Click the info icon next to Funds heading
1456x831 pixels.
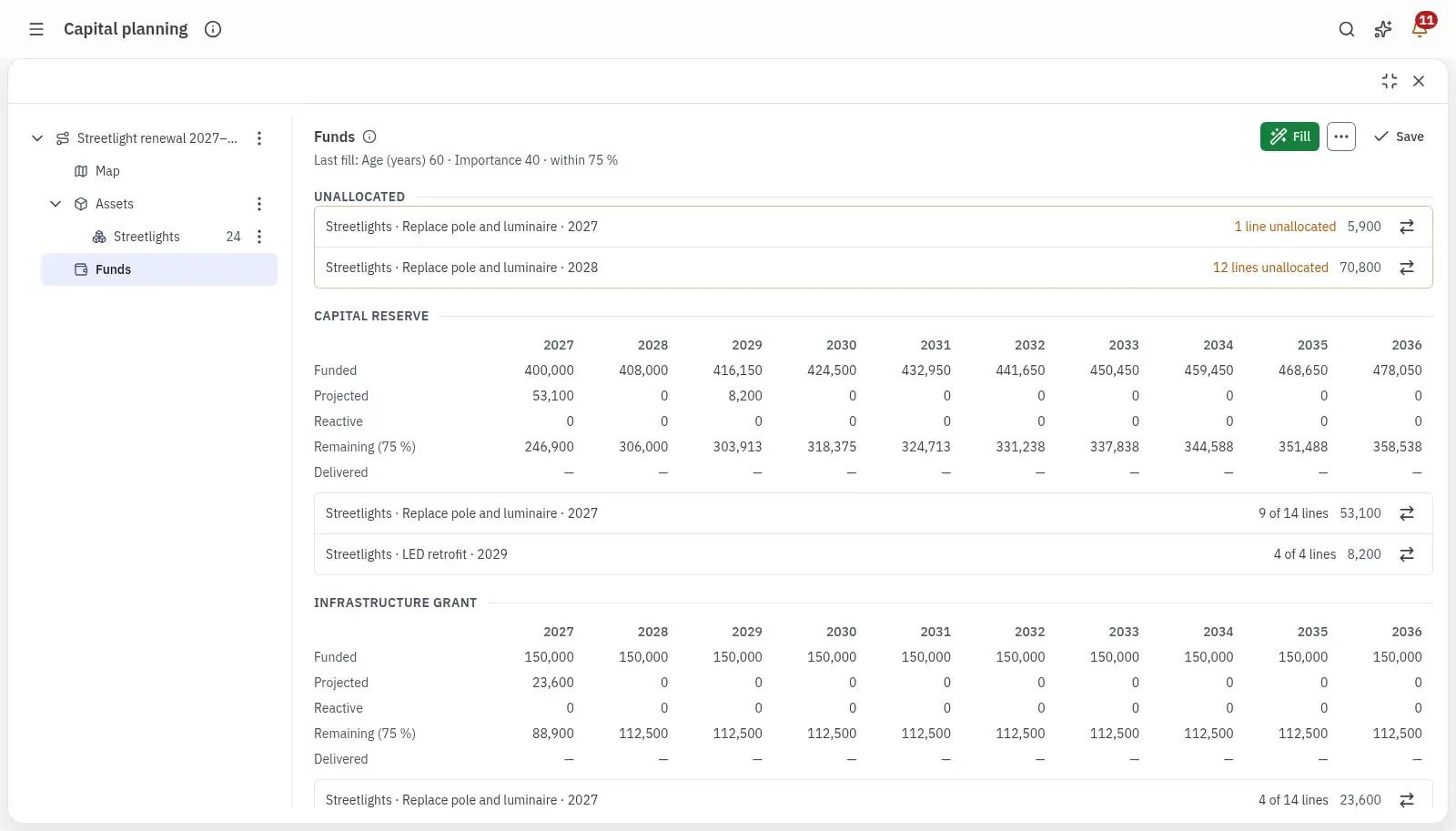[x=369, y=137]
